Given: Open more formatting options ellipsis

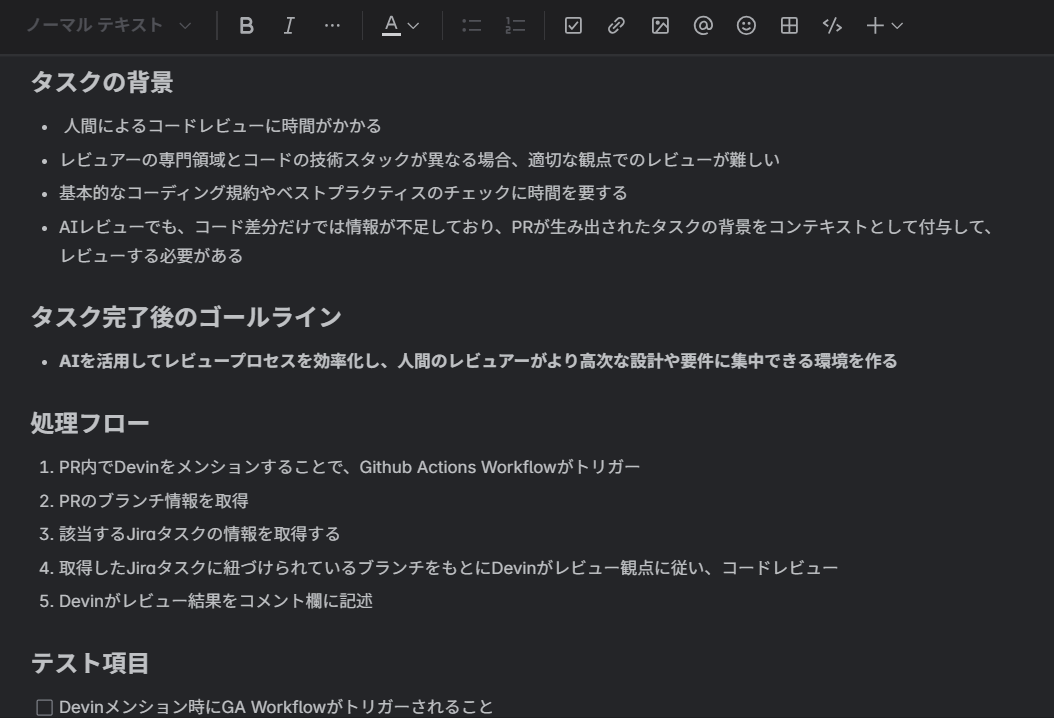Looking at the screenshot, I should [332, 26].
